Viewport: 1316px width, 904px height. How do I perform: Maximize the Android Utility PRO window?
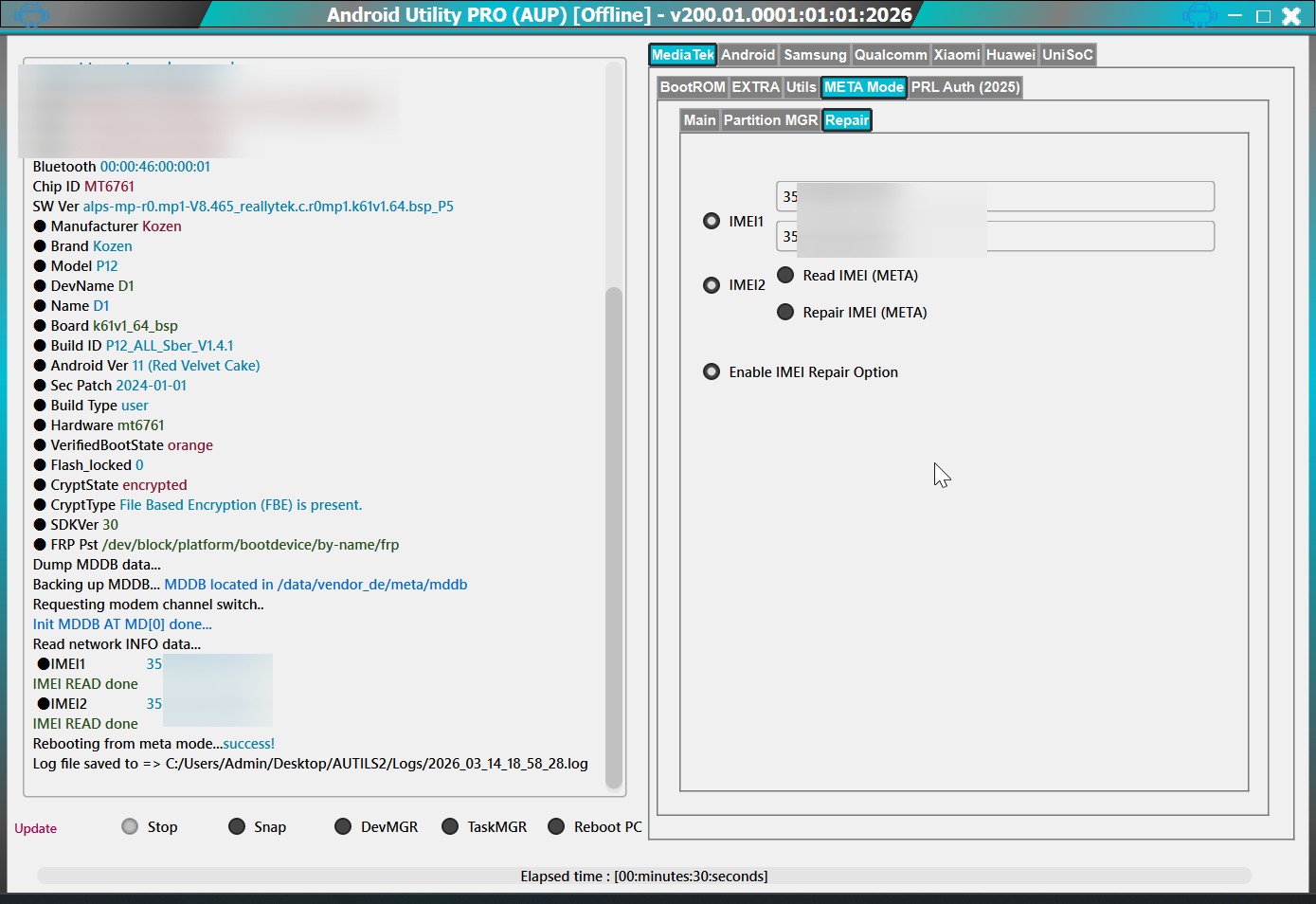click(1263, 15)
